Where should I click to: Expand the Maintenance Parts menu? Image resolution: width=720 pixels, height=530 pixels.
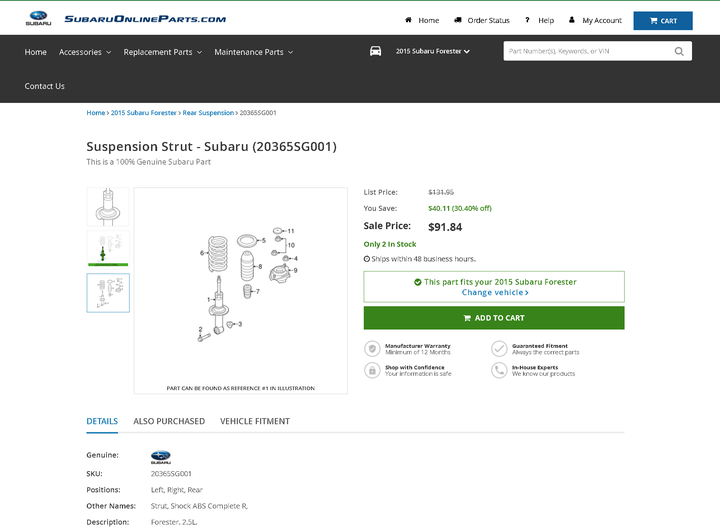[x=253, y=52]
